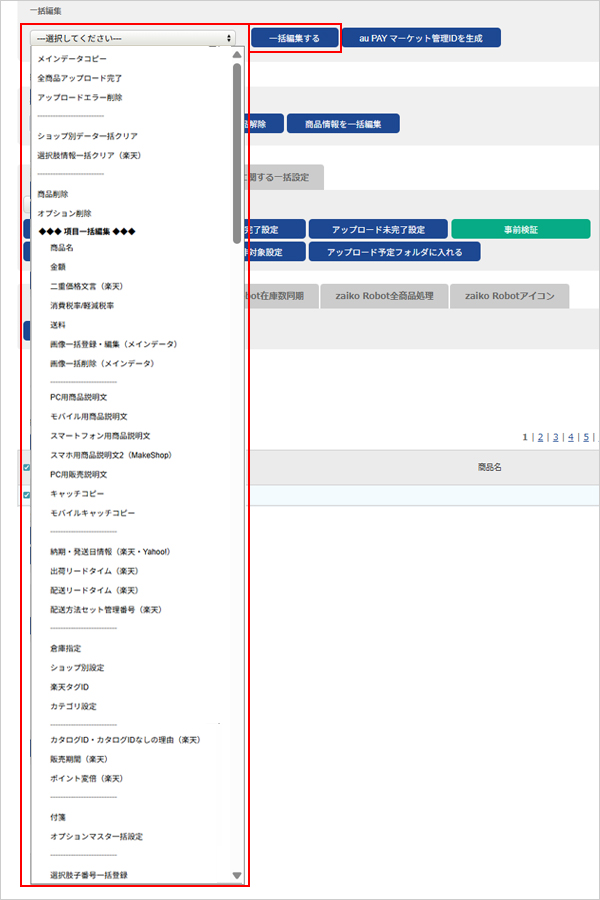Select 倉庫指定 option
The image size is (600, 900).
click(65, 649)
